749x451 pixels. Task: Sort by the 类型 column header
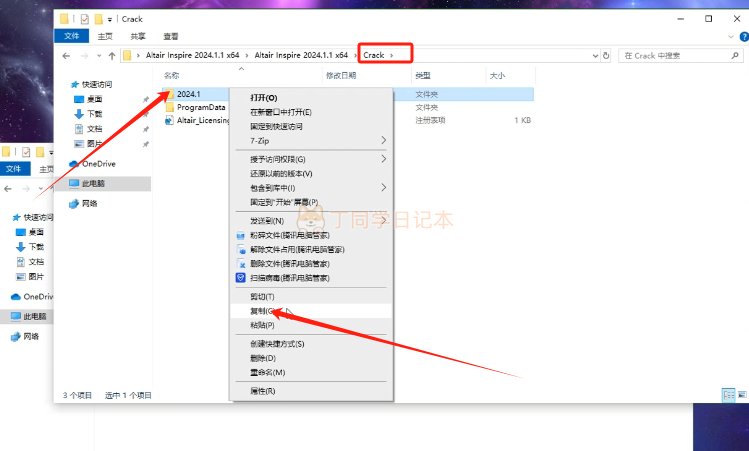(x=423, y=75)
